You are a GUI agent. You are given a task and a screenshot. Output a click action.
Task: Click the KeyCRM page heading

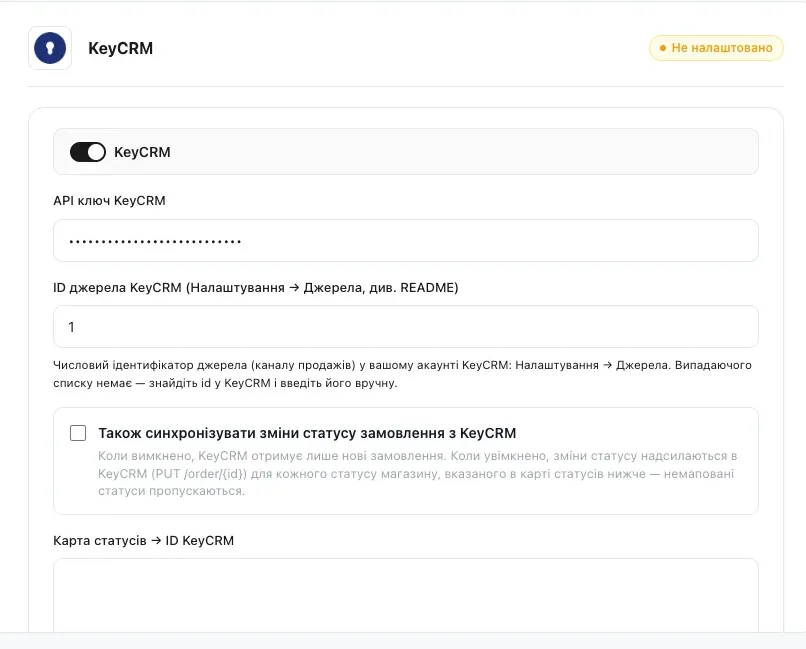tap(121, 48)
